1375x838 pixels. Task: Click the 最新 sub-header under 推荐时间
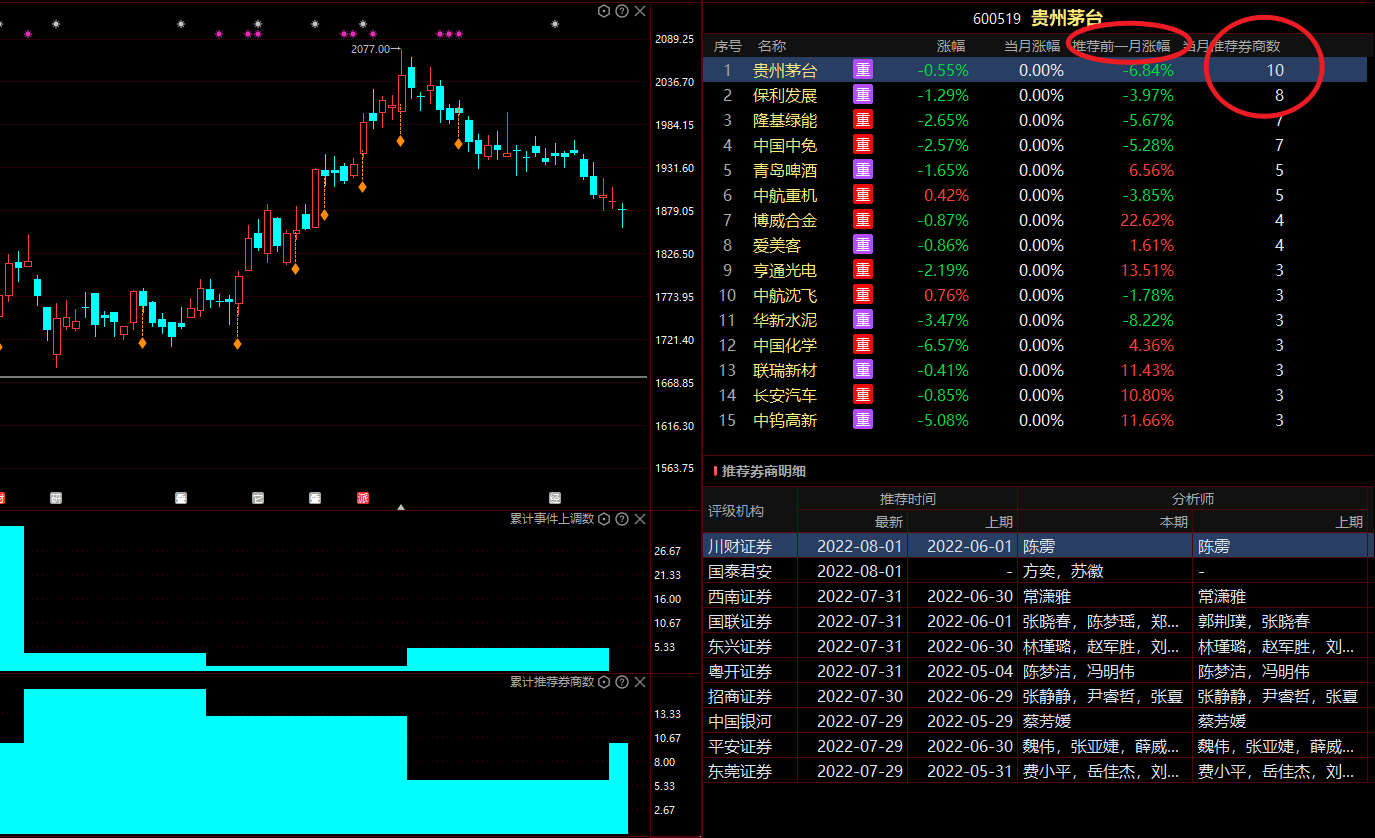889,522
